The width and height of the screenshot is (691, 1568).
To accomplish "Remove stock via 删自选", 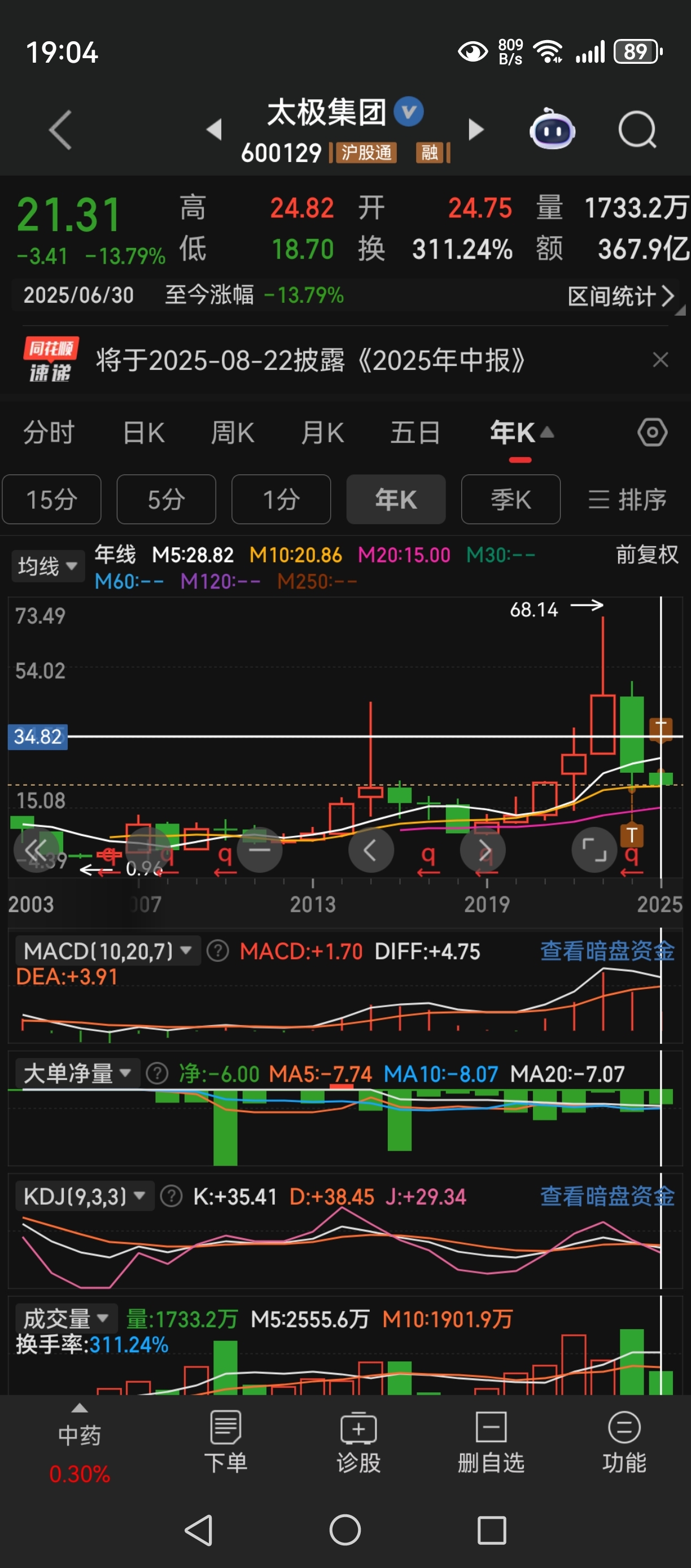I will click(x=491, y=1443).
